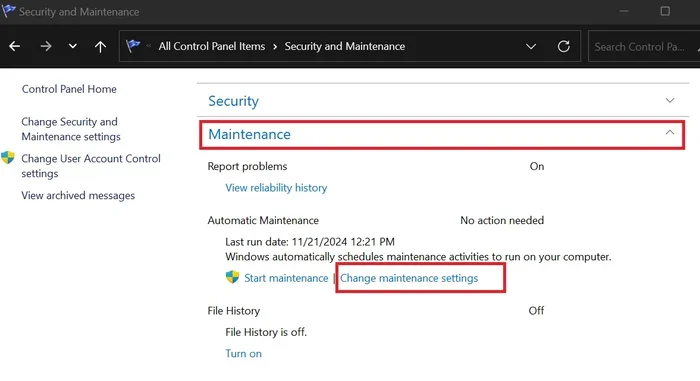The image size is (700, 381).
Task: Open Control Panel Home
Action: coord(69,89)
